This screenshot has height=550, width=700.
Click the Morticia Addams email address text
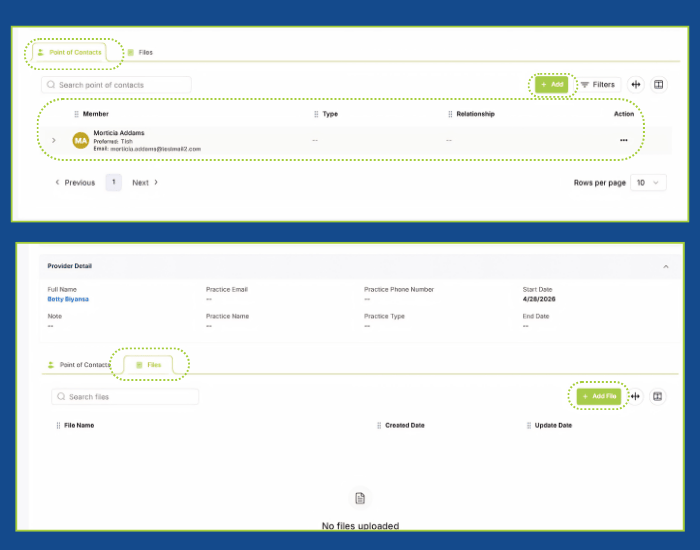pos(155,149)
